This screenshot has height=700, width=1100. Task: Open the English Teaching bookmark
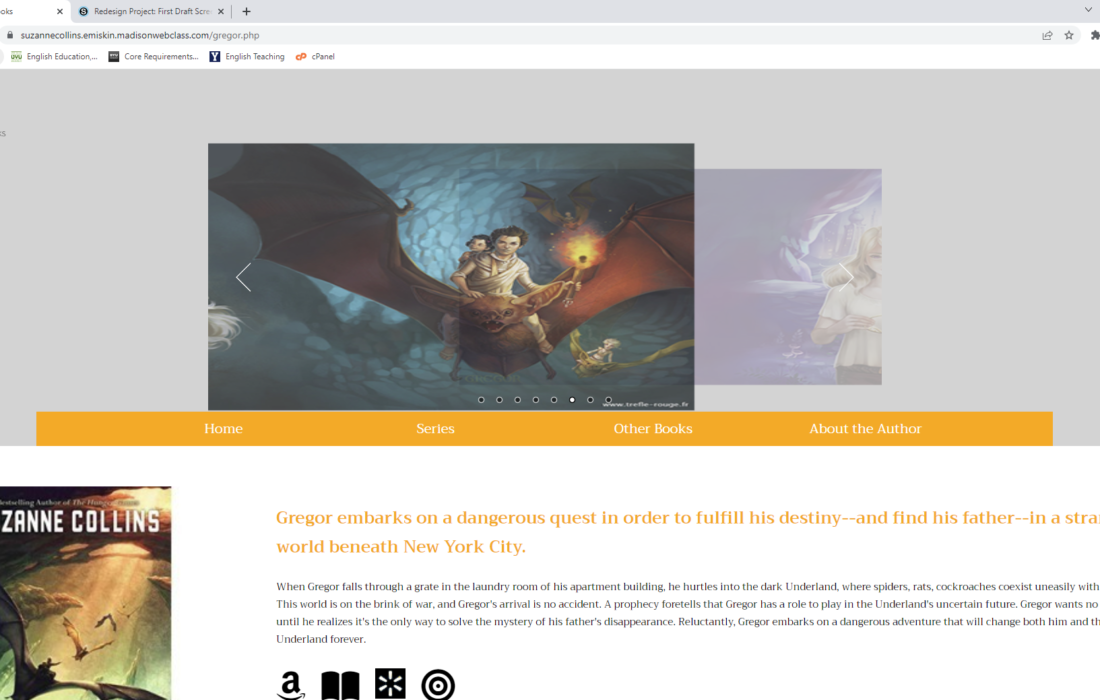coord(247,56)
